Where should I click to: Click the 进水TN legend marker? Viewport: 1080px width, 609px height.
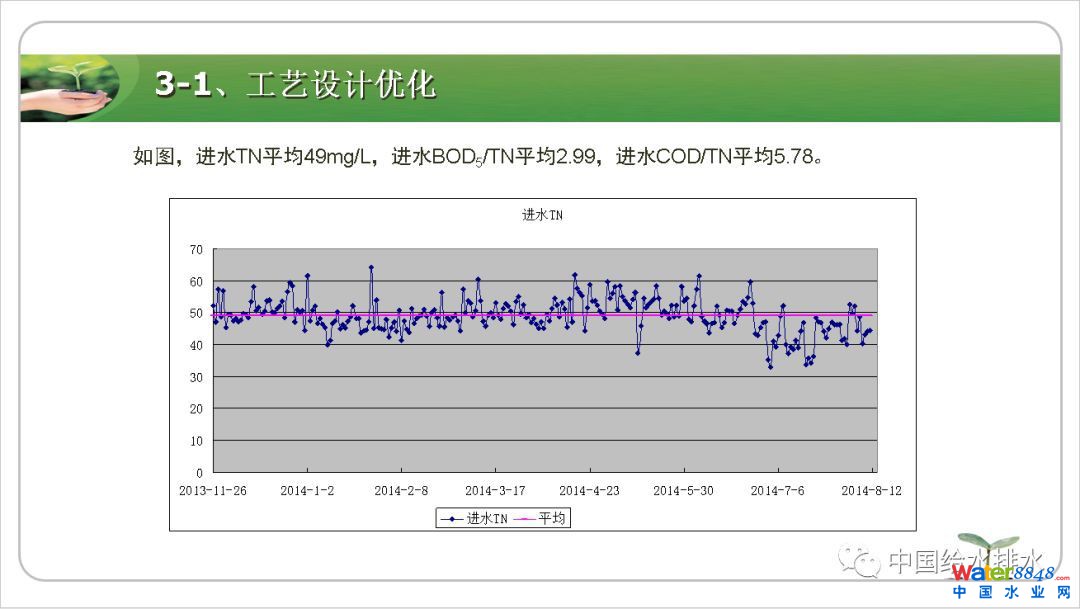coord(453,518)
